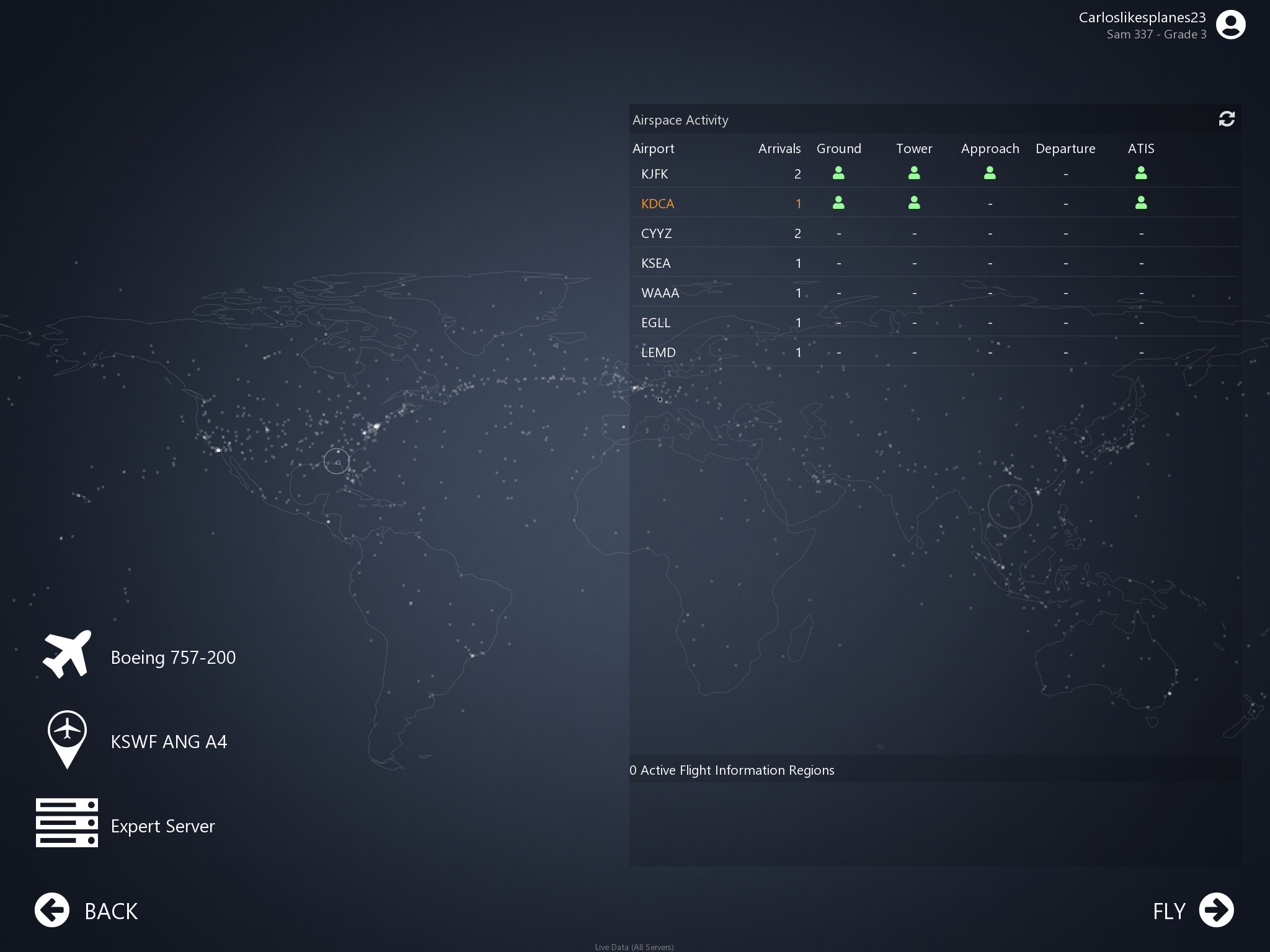1270x952 pixels.
Task: Click the circled airport marker on map
Action: click(337, 461)
